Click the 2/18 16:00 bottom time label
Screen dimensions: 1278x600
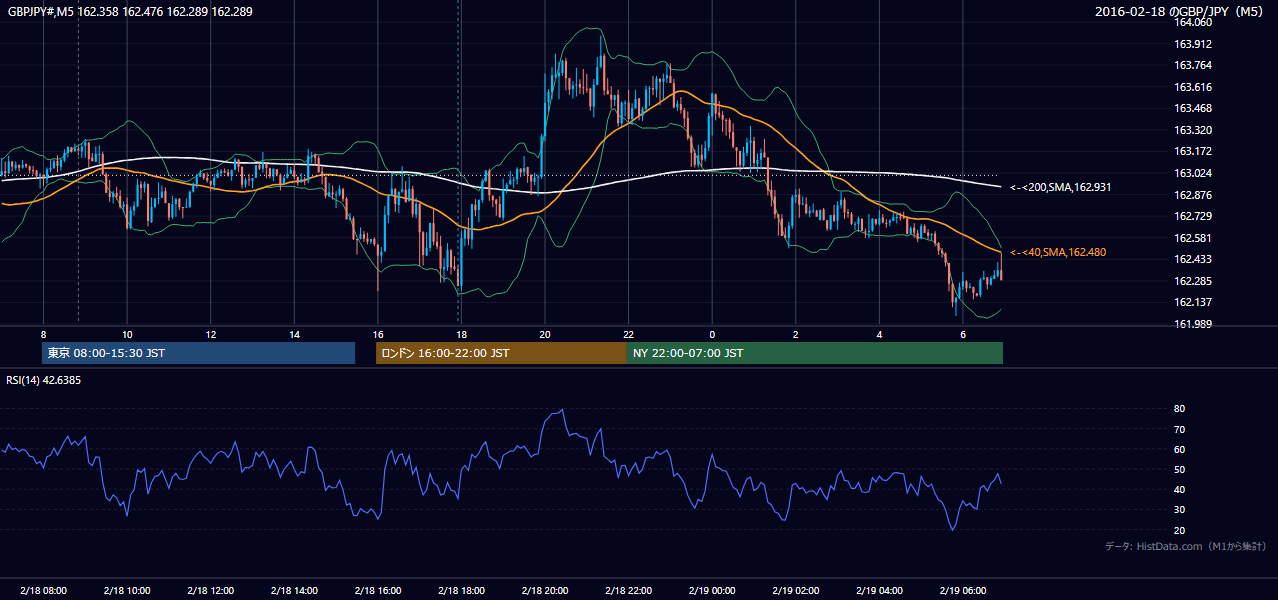378,591
